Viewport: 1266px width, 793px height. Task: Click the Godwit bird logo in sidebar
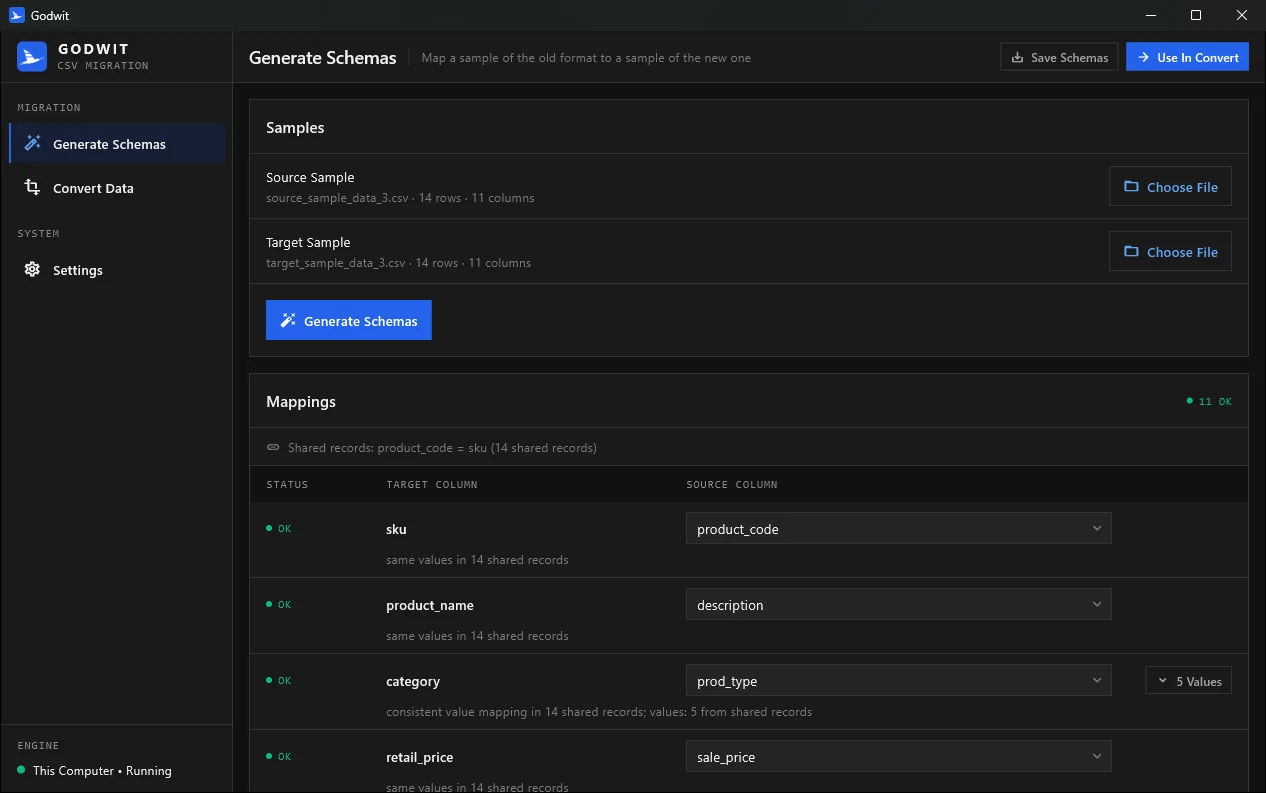pos(32,57)
